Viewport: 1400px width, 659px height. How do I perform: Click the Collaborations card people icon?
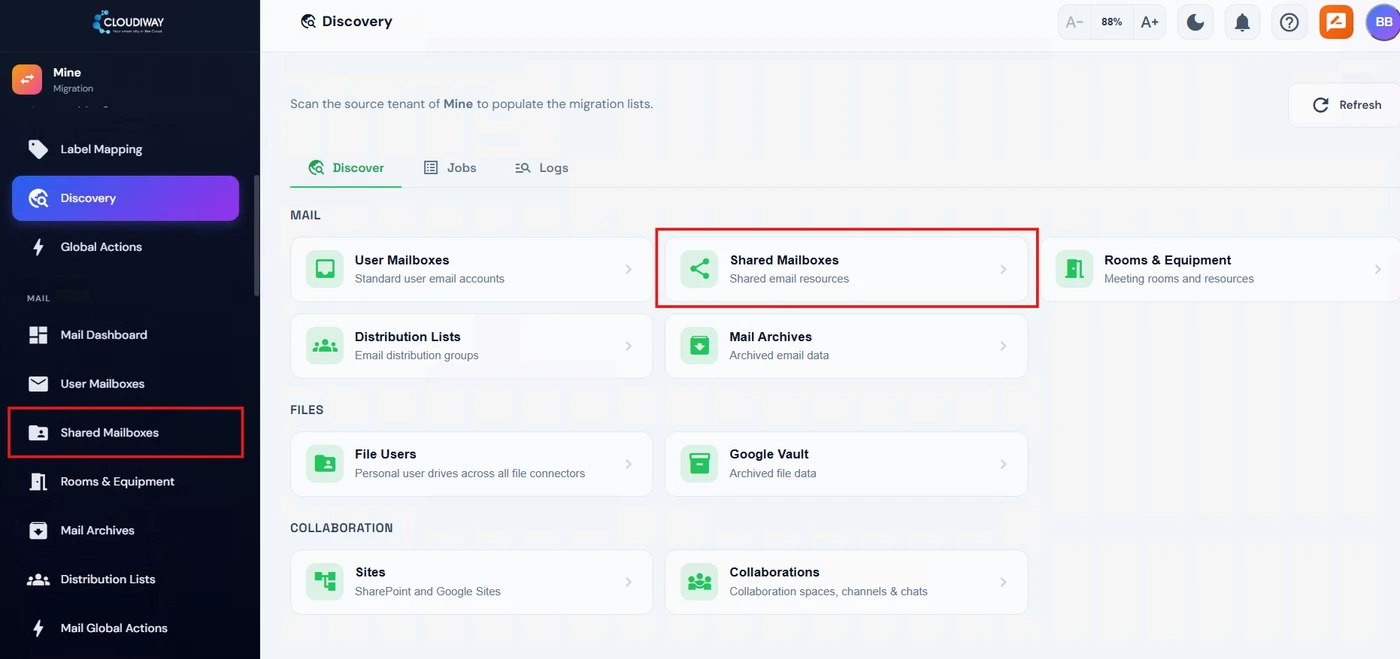tap(699, 582)
